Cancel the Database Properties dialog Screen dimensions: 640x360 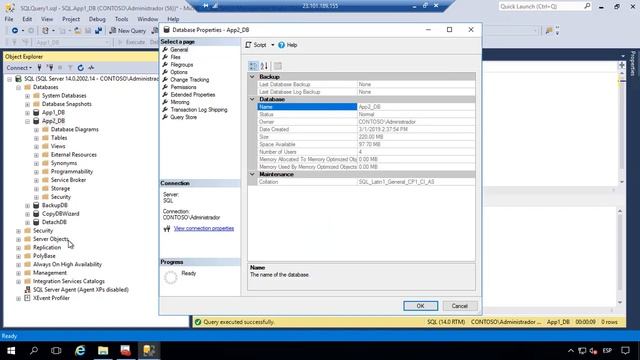pyautogui.click(x=459, y=306)
